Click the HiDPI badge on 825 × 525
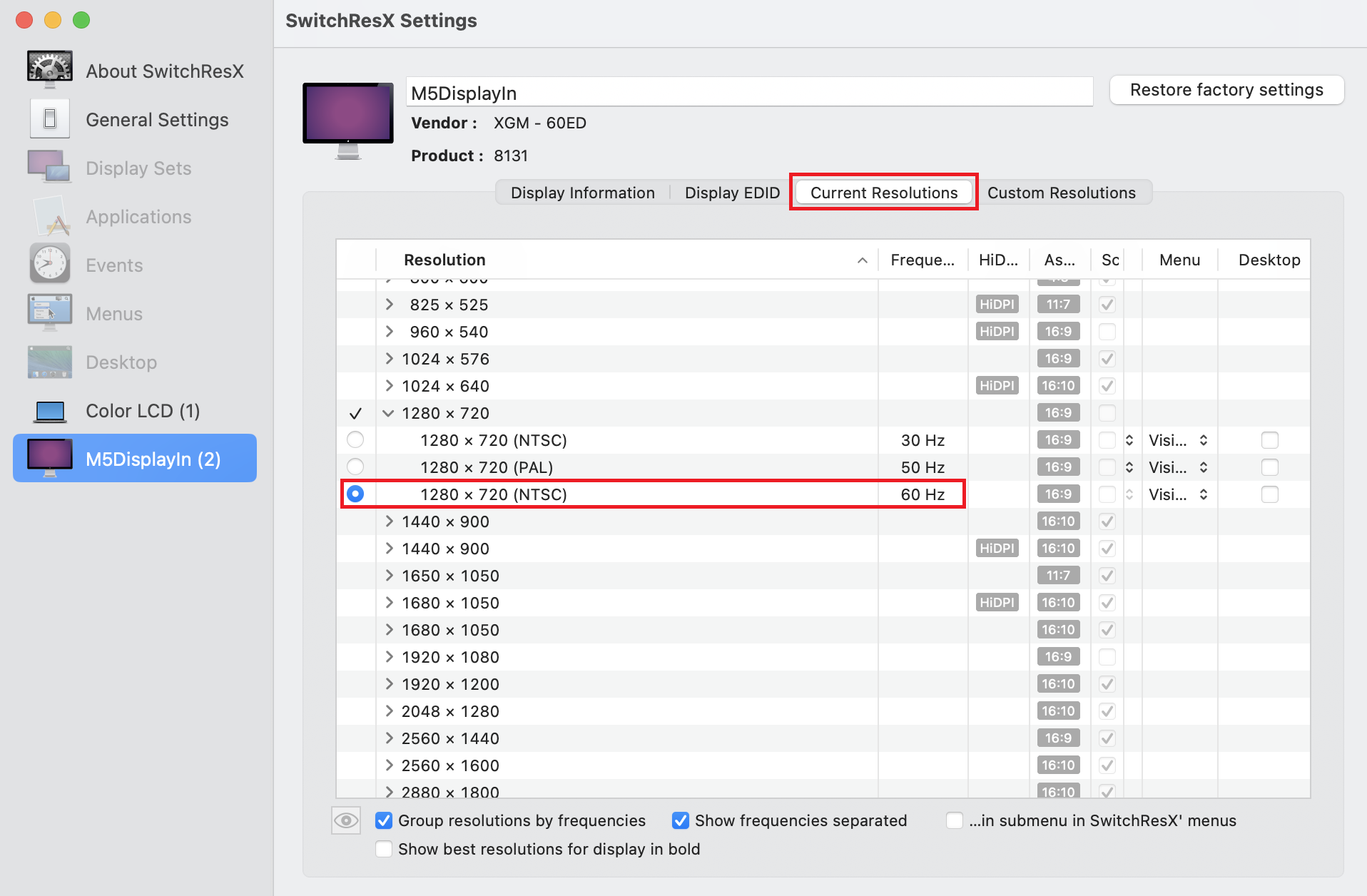The height and width of the screenshot is (896, 1367). pos(997,305)
